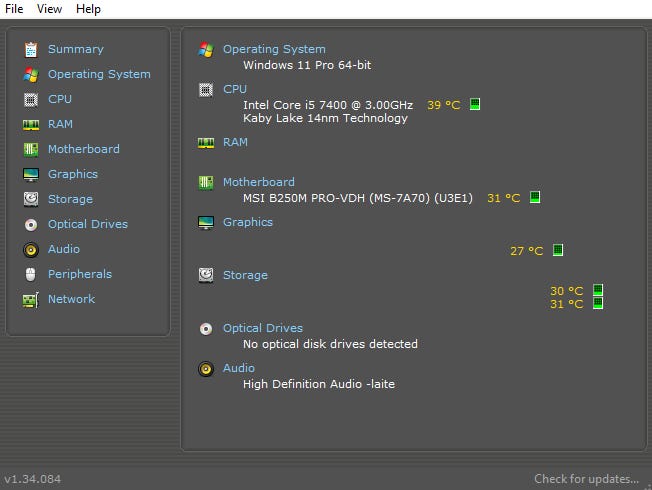This screenshot has width=652, height=490.
Task: Click No optical disk drives detected text
Action: click(330, 344)
